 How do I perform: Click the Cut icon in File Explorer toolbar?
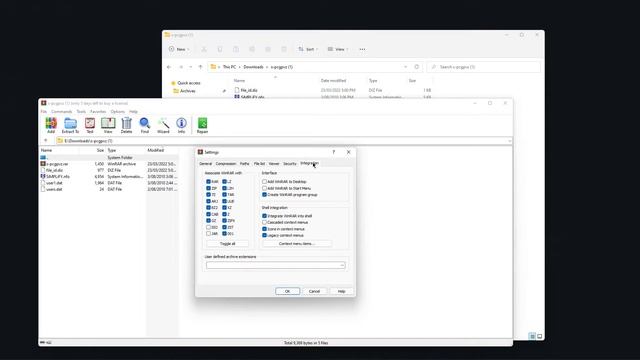[204, 49]
